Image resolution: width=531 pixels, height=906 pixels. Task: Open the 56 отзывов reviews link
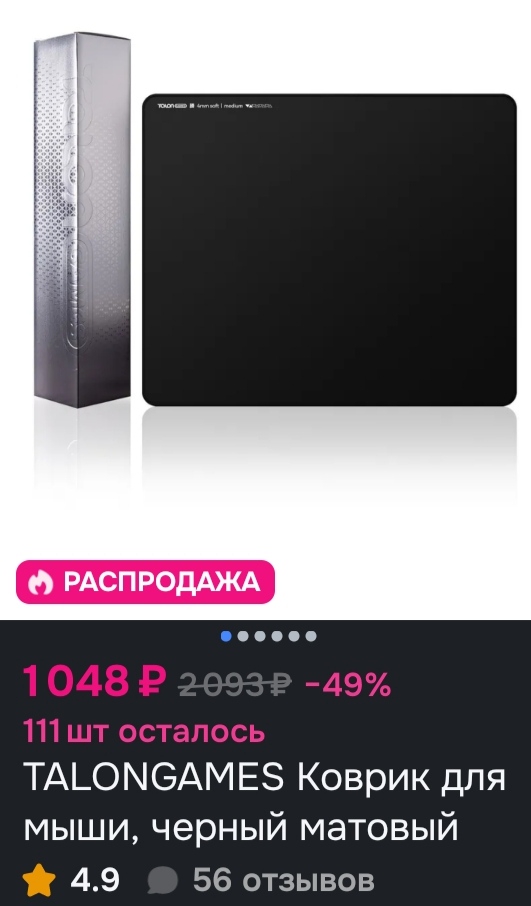pos(284,881)
